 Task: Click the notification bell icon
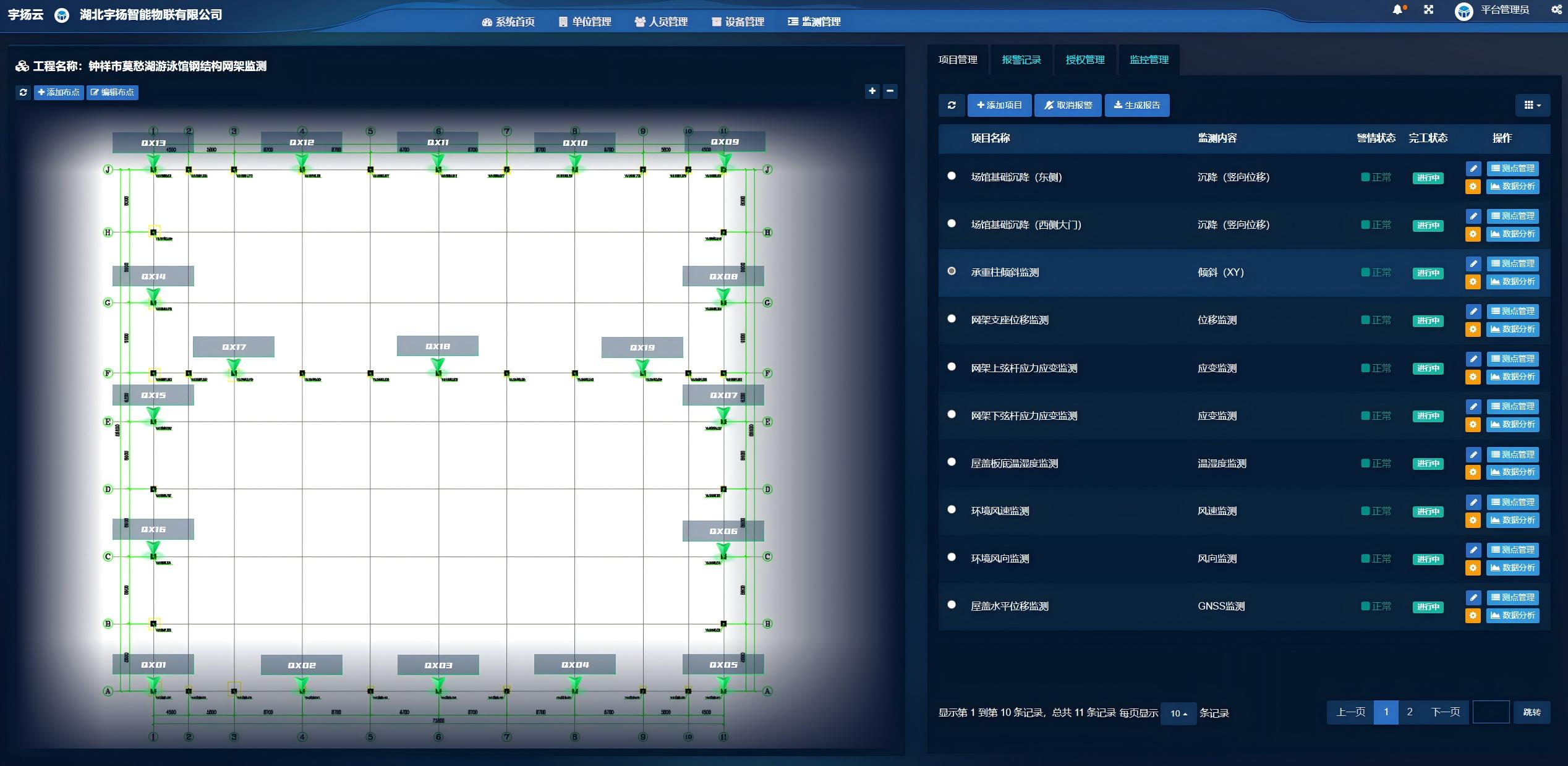click(x=1397, y=10)
